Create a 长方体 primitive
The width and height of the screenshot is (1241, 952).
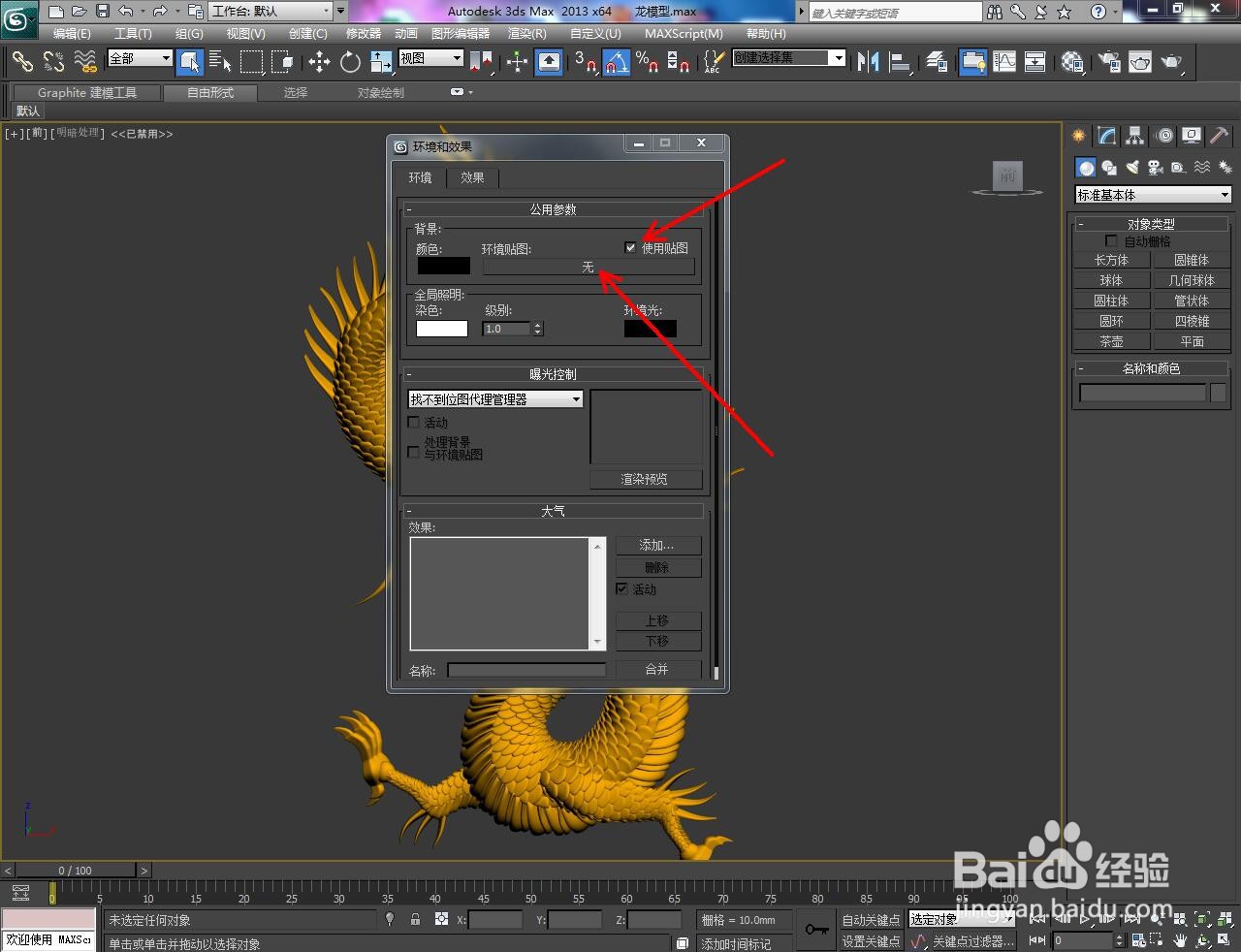tap(1111, 260)
